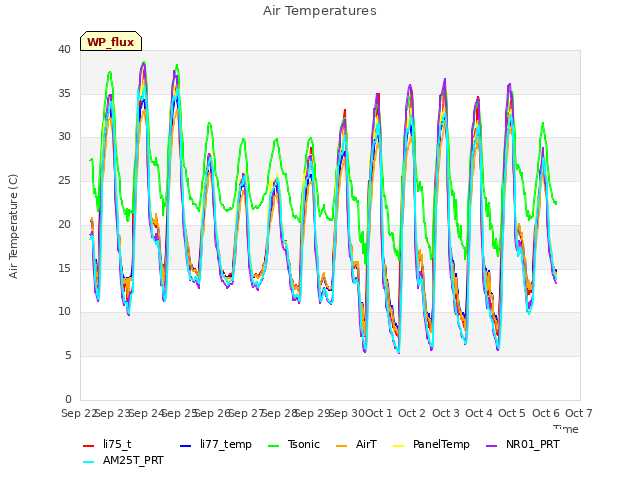This screenshot has height=480, width=640.
Task: Select the PanelTemp legend label
Action: (x=441, y=444)
